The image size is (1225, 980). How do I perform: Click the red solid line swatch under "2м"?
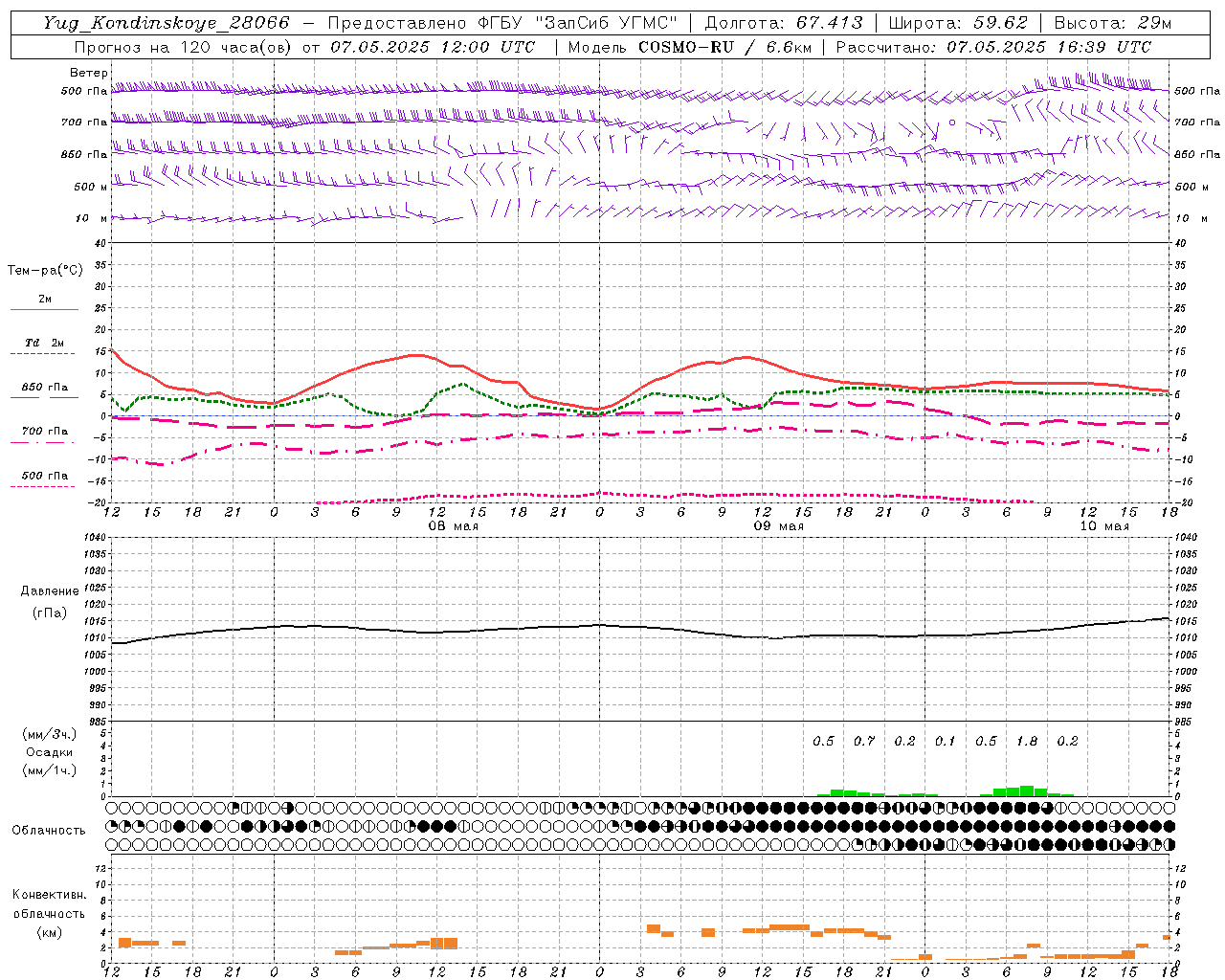tap(44, 309)
